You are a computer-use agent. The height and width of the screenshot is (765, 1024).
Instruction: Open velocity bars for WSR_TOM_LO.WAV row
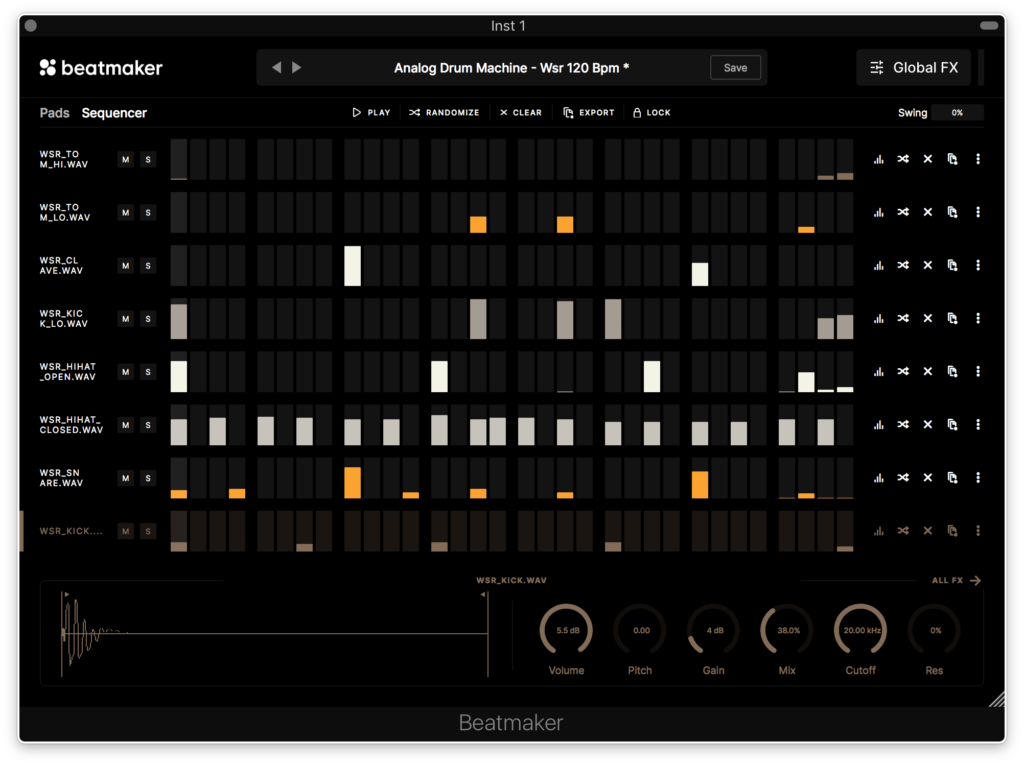pos(878,212)
